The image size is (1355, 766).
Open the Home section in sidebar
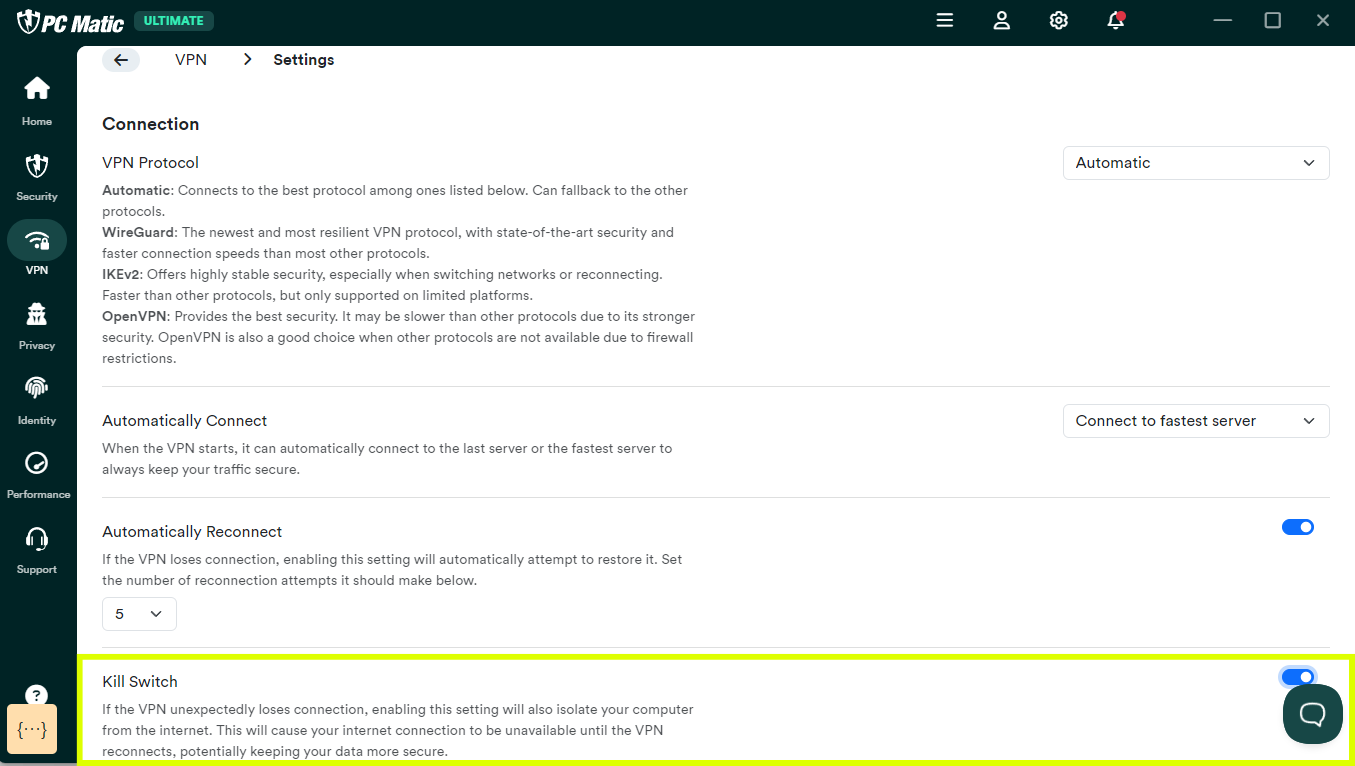(37, 100)
